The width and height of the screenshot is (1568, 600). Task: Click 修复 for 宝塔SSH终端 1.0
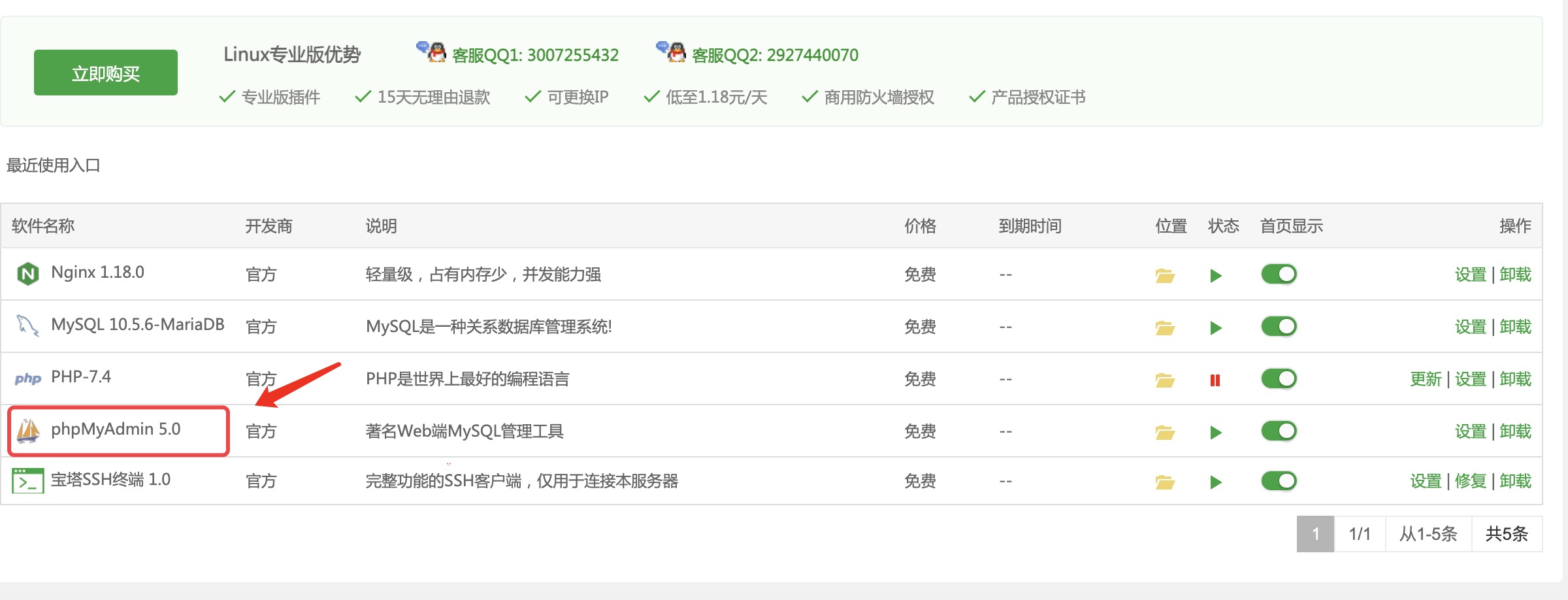(1471, 481)
